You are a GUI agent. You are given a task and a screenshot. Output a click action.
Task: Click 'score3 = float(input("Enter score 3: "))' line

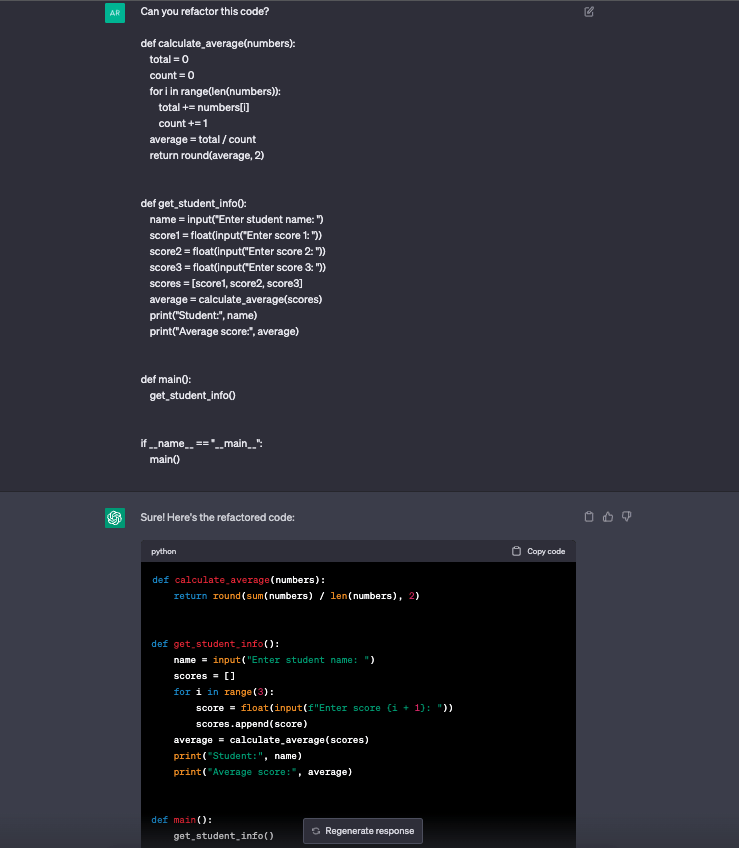237,267
